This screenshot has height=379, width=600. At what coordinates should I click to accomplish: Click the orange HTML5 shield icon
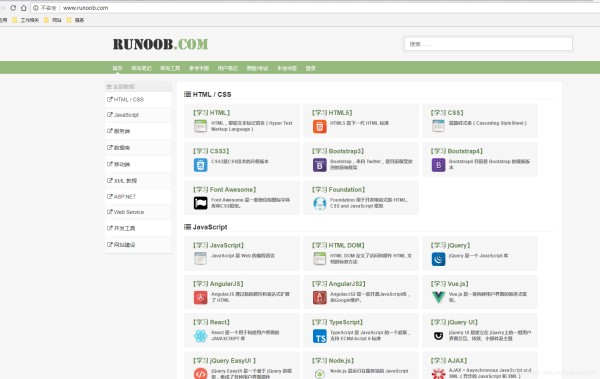(320, 126)
